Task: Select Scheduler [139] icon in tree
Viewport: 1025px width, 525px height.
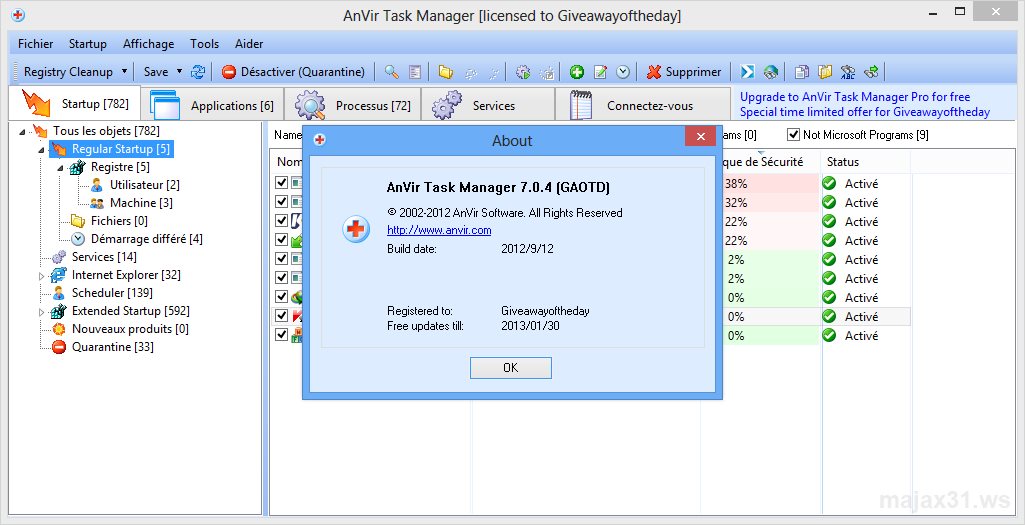Action: click(59, 293)
